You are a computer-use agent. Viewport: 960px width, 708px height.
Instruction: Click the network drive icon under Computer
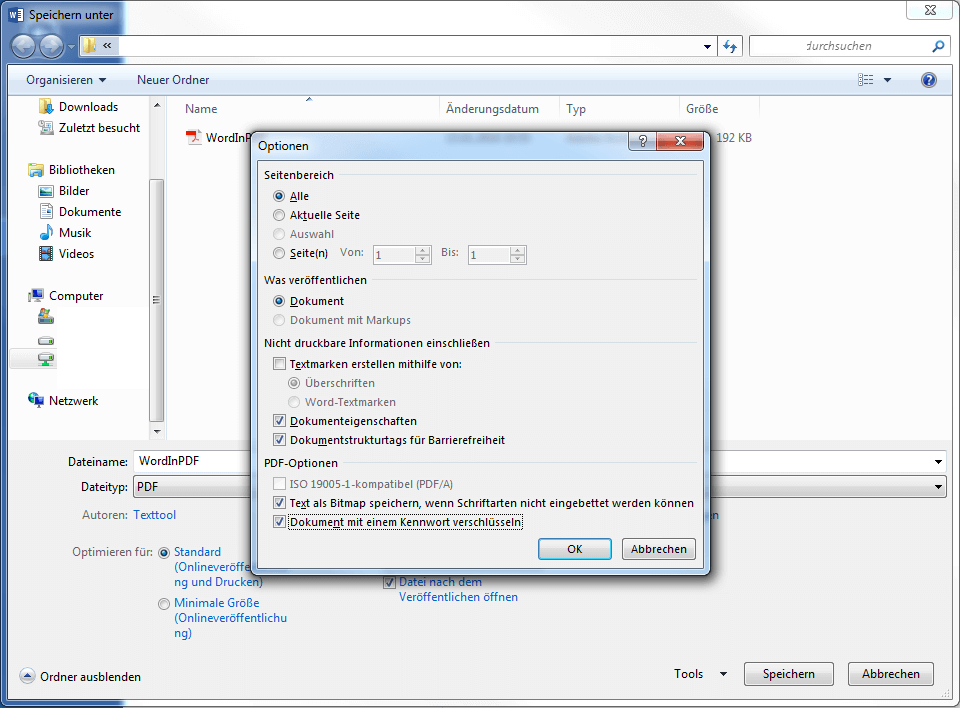(46, 359)
